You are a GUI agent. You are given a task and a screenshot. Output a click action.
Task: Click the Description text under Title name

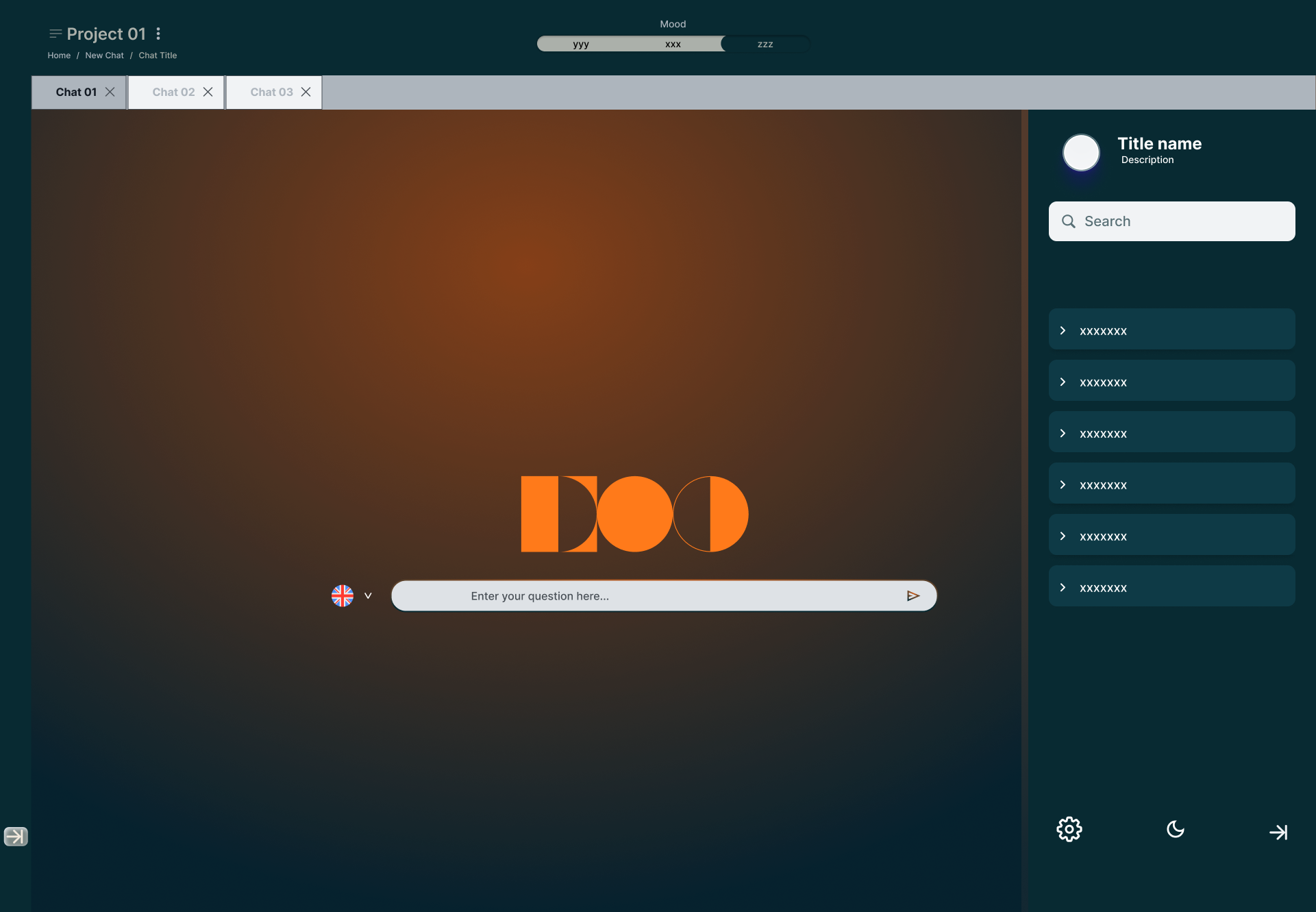(x=1147, y=160)
